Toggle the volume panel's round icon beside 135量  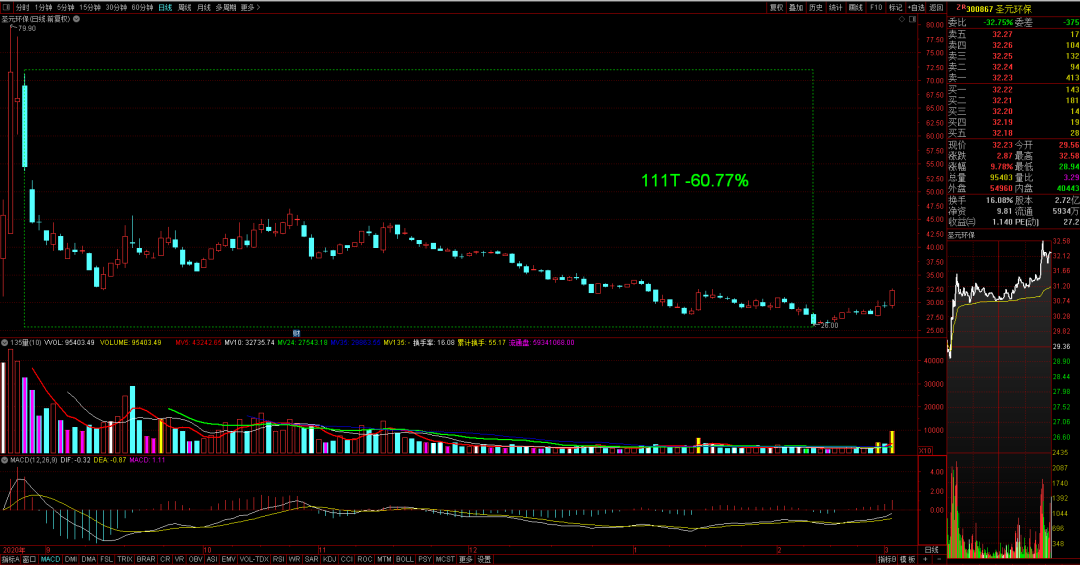click(x=5, y=342)
